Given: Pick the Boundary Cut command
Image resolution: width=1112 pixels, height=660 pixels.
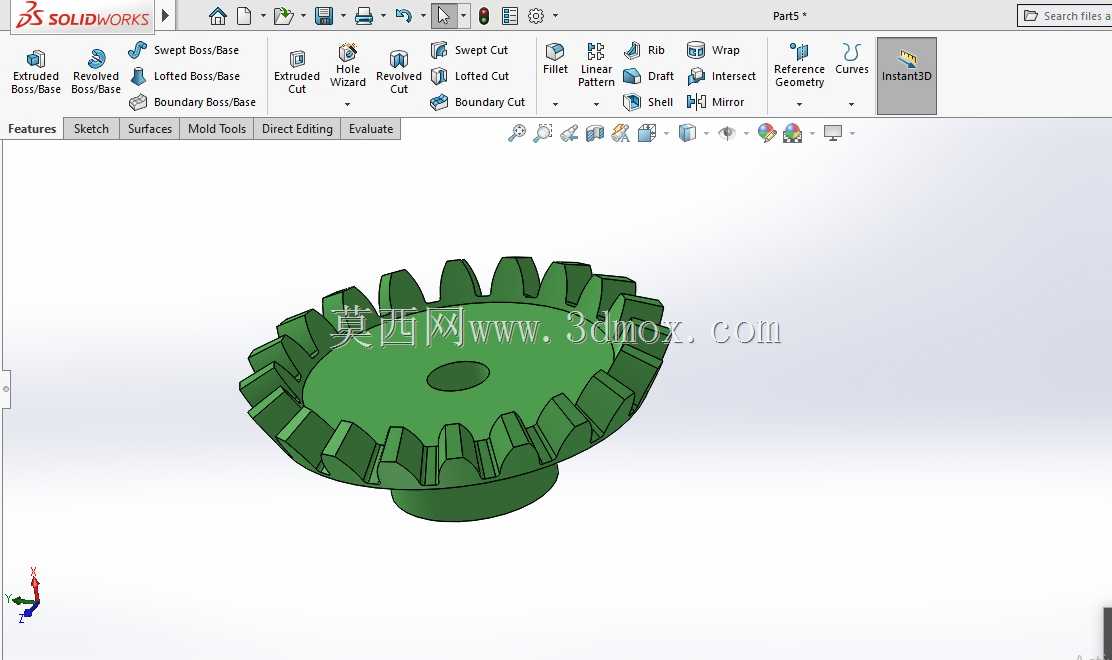Looking at the screenshot, I should pyautogui.click(x=478, y=102).
